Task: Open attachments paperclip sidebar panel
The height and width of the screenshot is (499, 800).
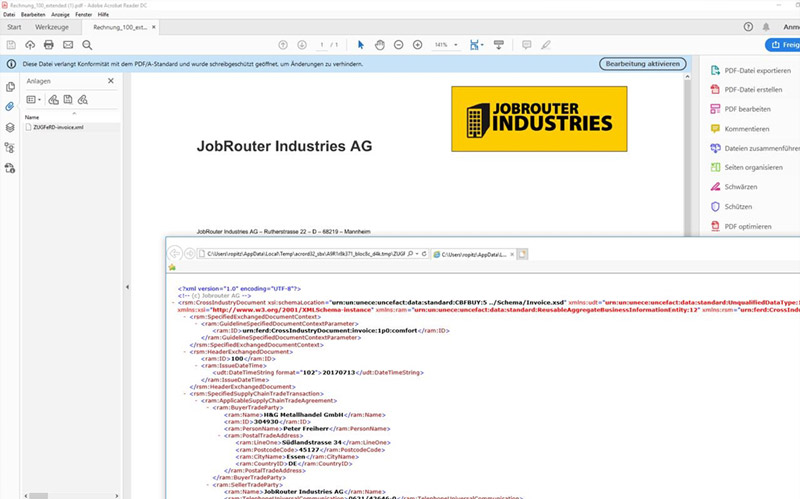Action: pyautogui.click(x=10, y=107)
